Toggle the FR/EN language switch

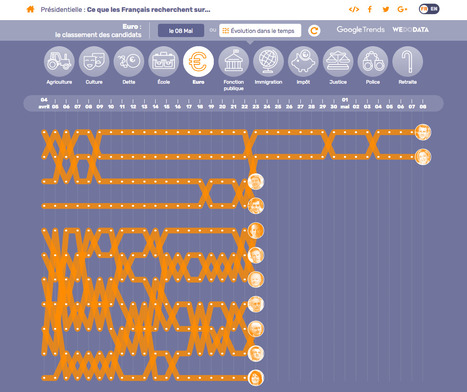429,9
